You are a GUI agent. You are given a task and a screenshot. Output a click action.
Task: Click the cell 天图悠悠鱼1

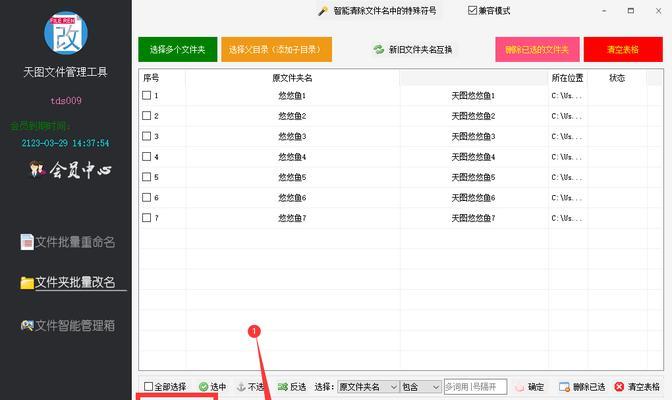coord(473,96)
